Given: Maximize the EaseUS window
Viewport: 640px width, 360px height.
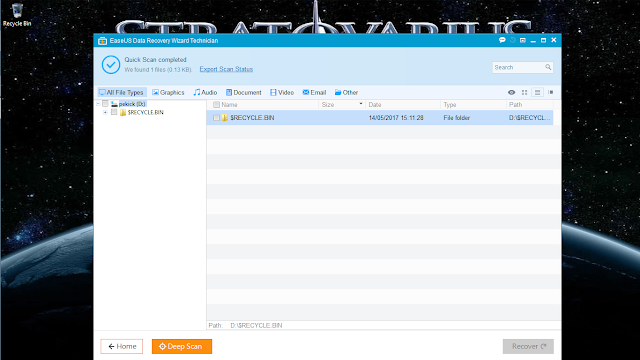Looking at the screenshot, I should pos(543,40).
